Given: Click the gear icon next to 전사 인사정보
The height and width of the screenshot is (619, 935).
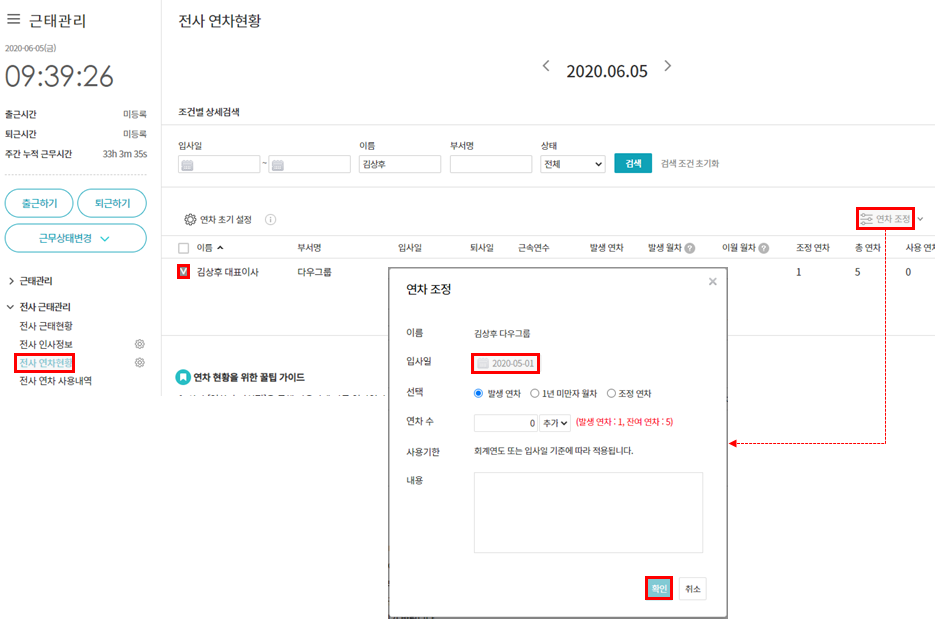Looking at the screenshot, I should coord(140,344).
